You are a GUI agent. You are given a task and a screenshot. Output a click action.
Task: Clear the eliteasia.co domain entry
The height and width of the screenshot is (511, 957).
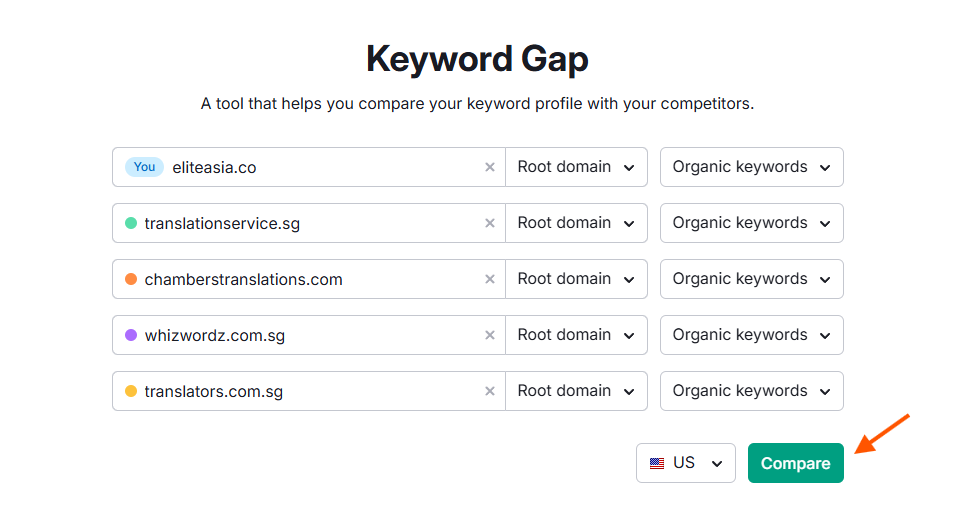[490, 167]
